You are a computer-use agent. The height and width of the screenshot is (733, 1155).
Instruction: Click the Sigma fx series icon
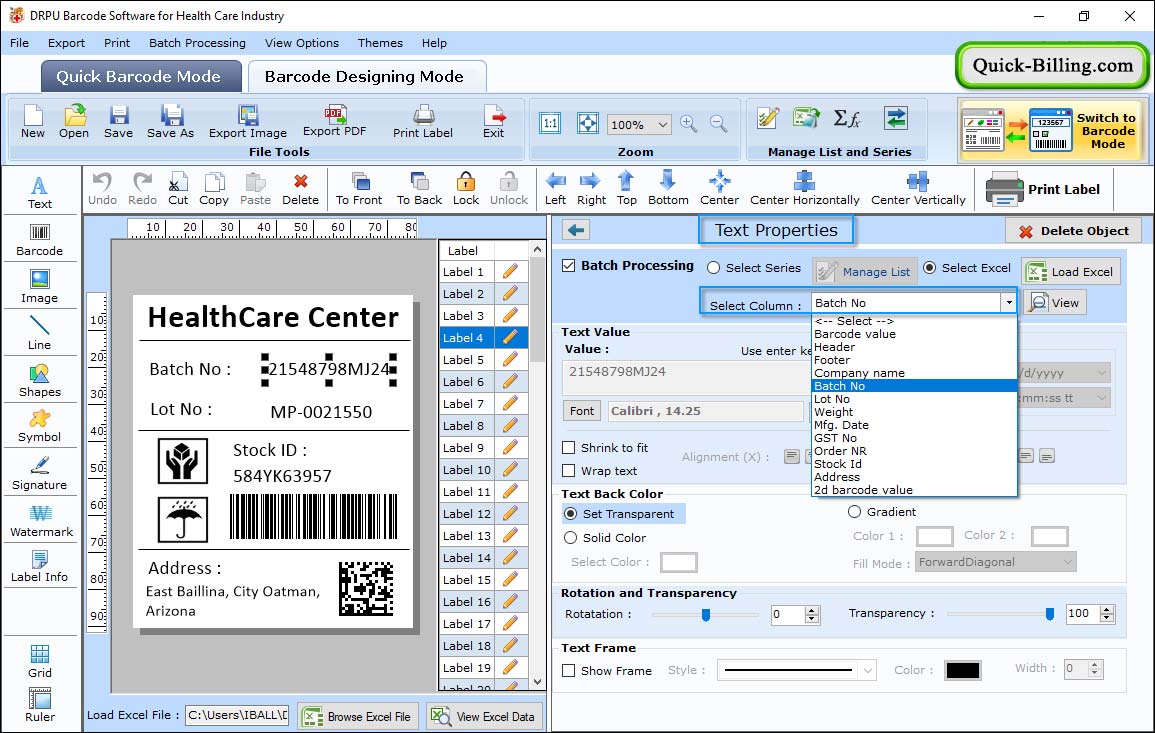tap(846, 118)
